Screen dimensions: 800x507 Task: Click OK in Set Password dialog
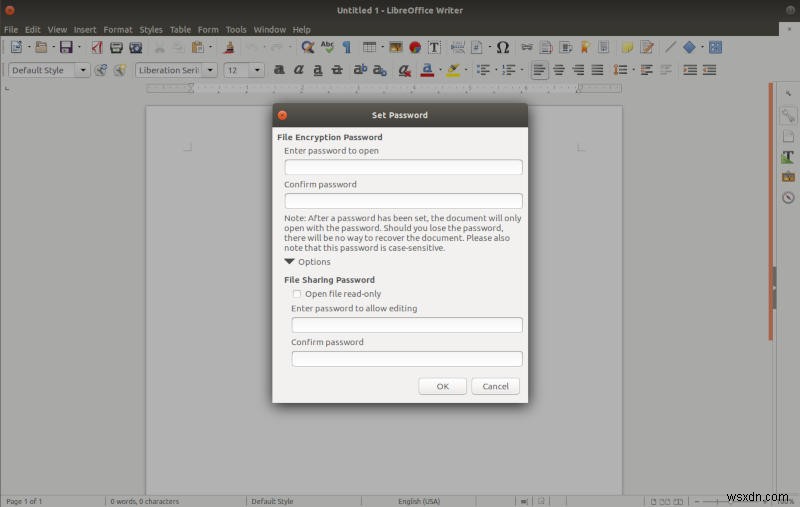(442, 386)
